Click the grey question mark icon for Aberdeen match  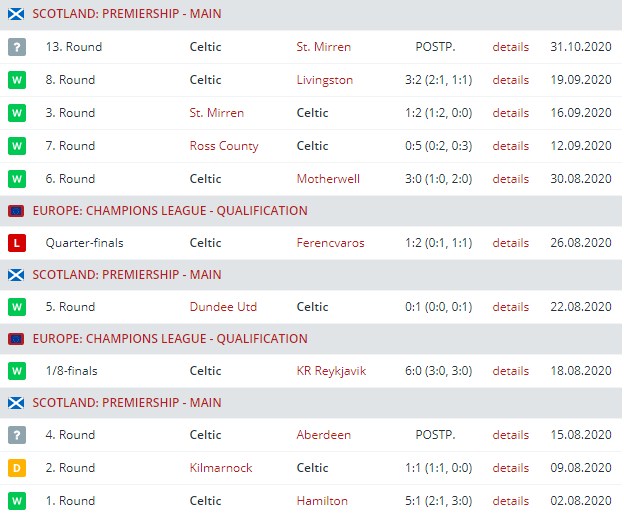click(x=17, y=435)
